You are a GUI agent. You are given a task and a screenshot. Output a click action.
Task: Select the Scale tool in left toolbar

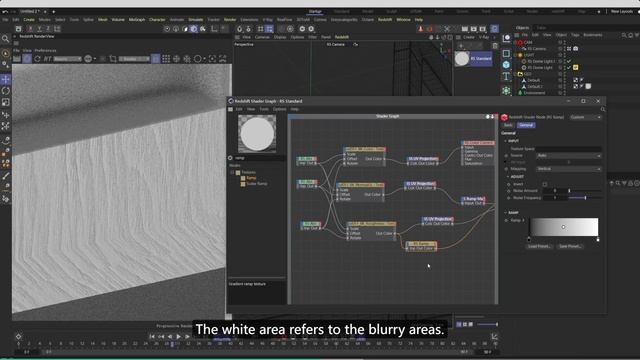click(6, 102)
